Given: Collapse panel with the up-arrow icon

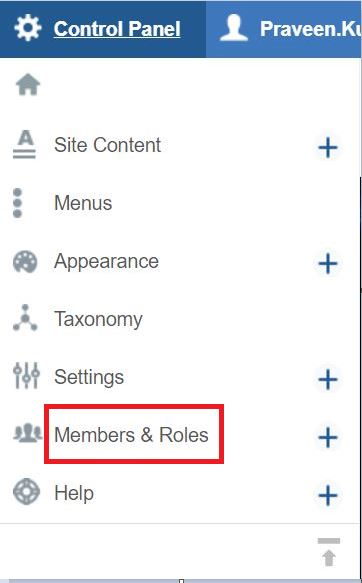Looking at the screenshot, I should tap(329, 552).
